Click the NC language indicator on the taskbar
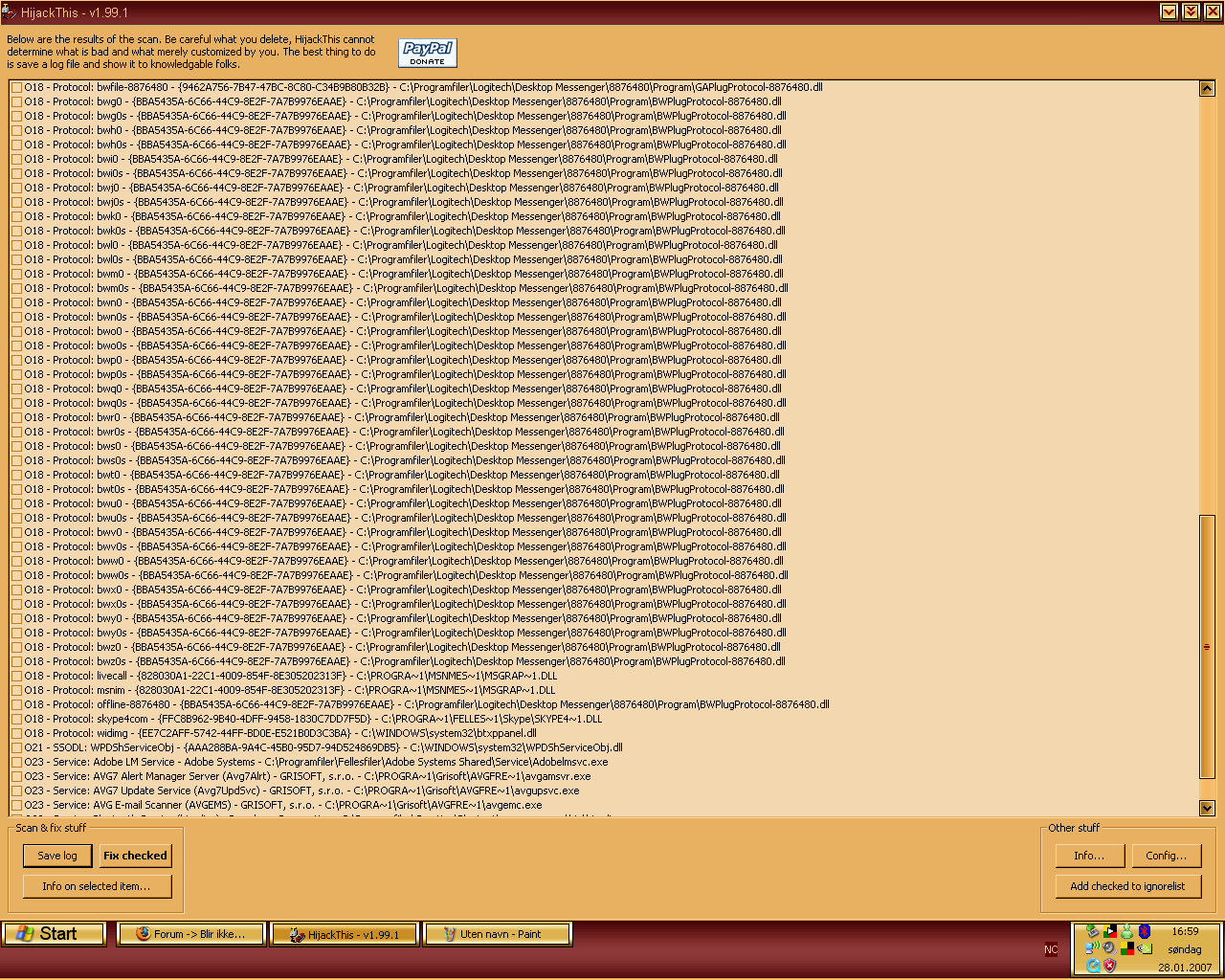Viewport: 1225px width, 980px height. click(x=1051, y=949)
